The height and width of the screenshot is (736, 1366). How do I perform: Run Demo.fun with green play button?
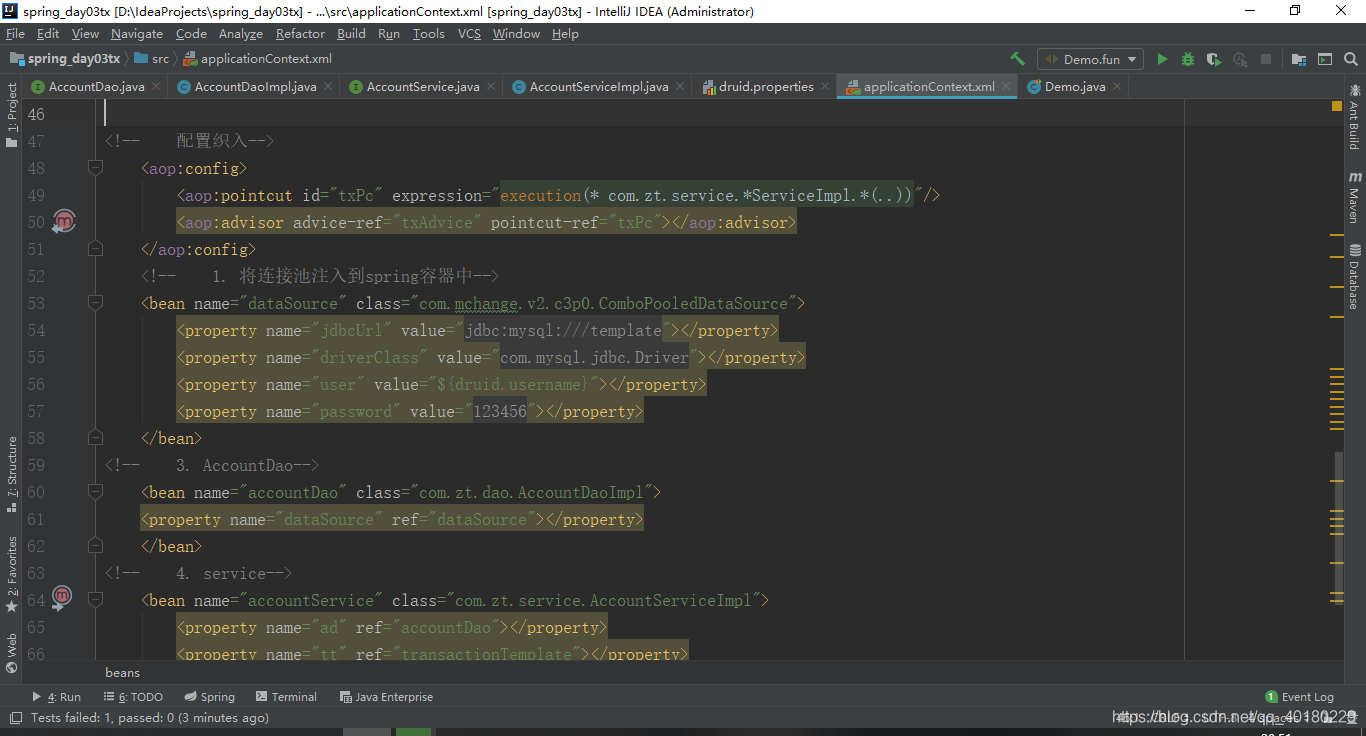pyautogui.click(x=1162, y=59)
